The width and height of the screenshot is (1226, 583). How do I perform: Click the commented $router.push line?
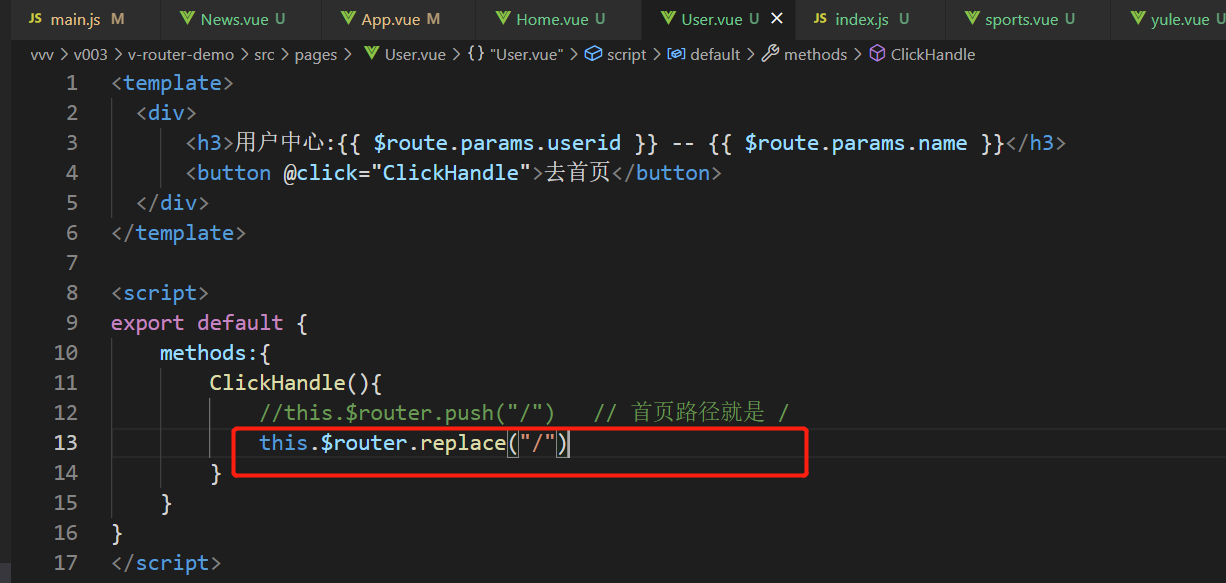click(407, 413)
